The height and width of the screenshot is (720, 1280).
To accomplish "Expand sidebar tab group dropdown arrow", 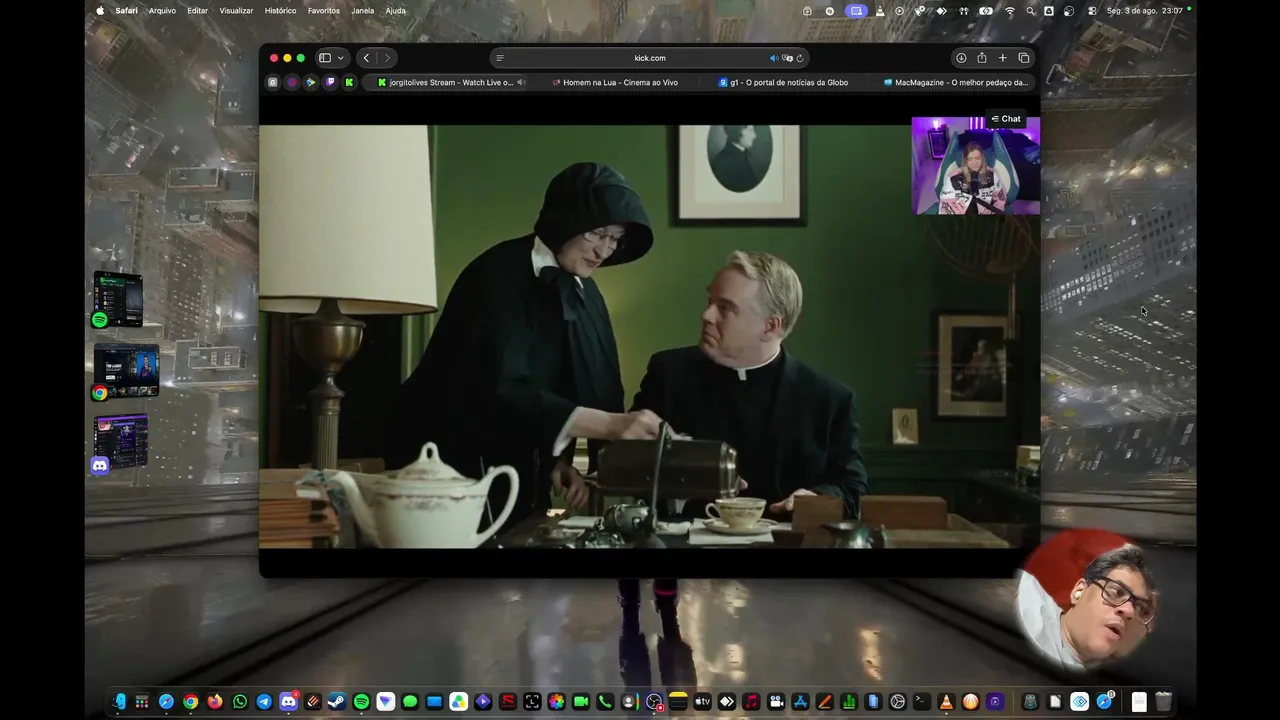I will point(340,58).
